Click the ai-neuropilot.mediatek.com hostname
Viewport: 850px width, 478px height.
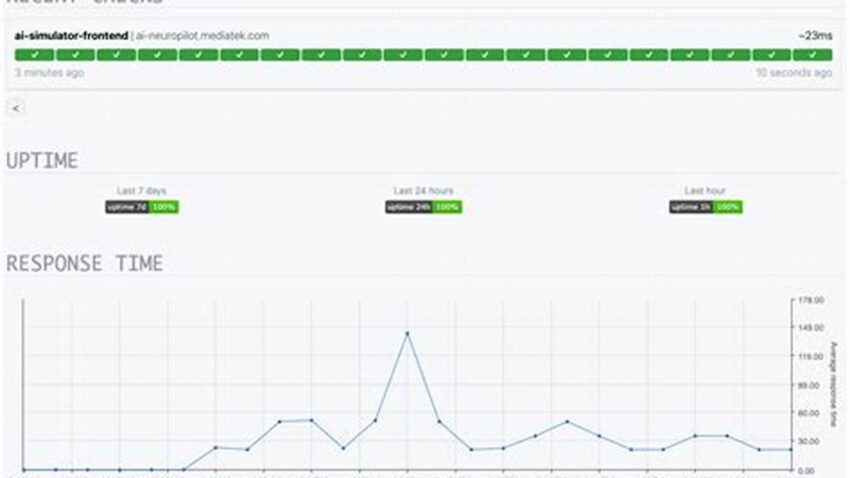pos(202,36)
